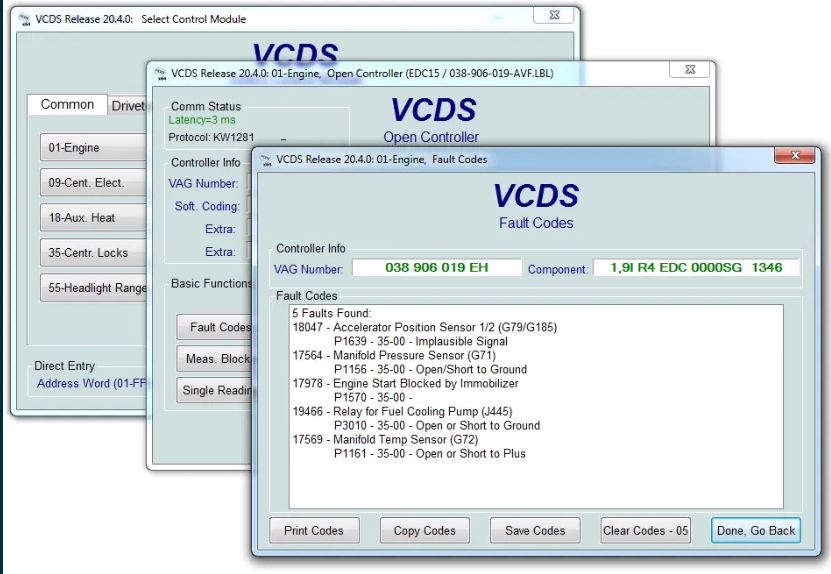
Task: Select fault line 18047 Accelerator Position Sensor
Action: pyautogui.click(x=425, y=328)
